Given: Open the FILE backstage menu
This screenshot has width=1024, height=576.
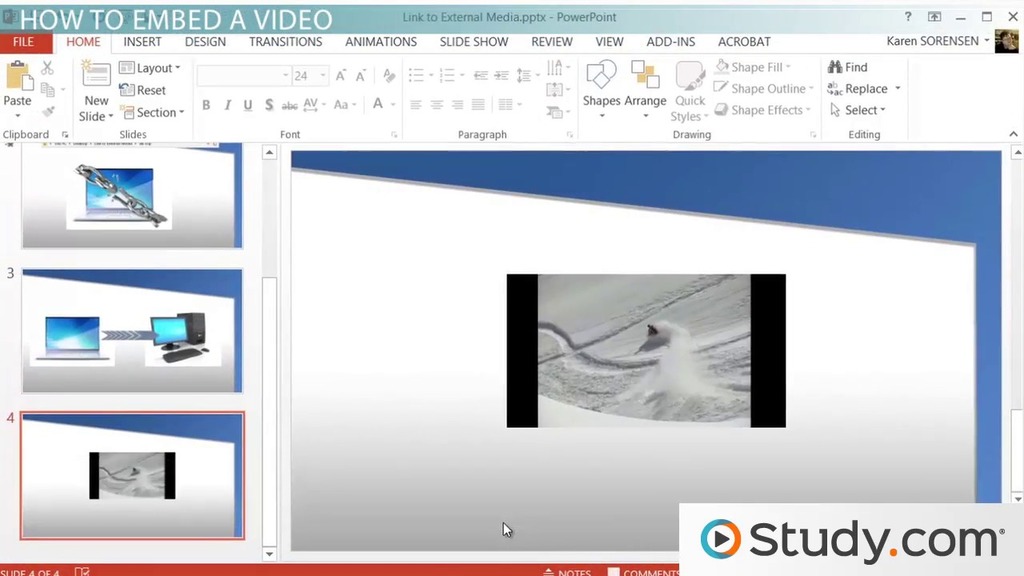Looking at the screenshot, I should click(23, 42).
